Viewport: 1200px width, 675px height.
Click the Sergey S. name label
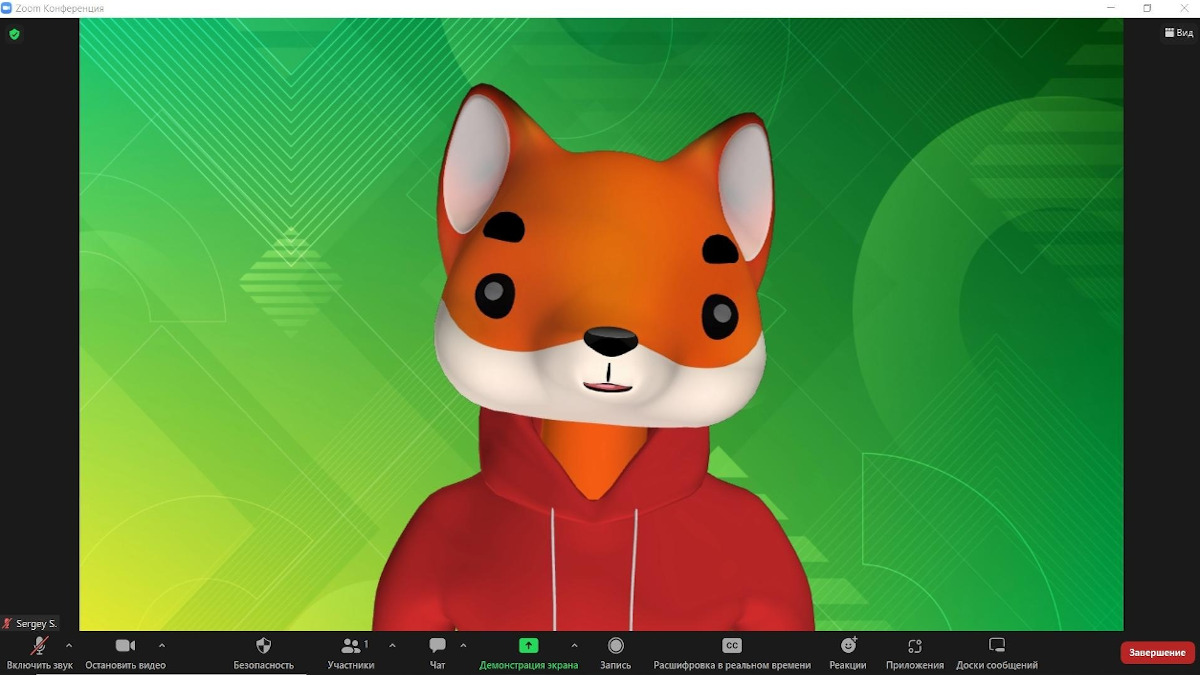tap(36, 624)
